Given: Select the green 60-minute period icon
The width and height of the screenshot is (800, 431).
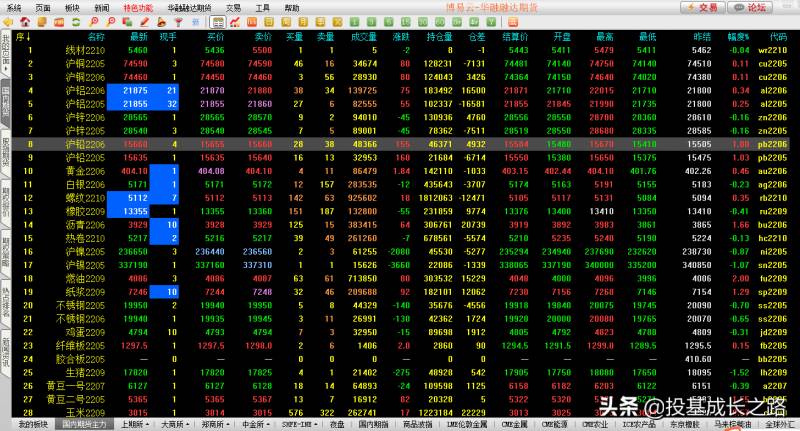Looking at the screenshot, I should (440, 22).
